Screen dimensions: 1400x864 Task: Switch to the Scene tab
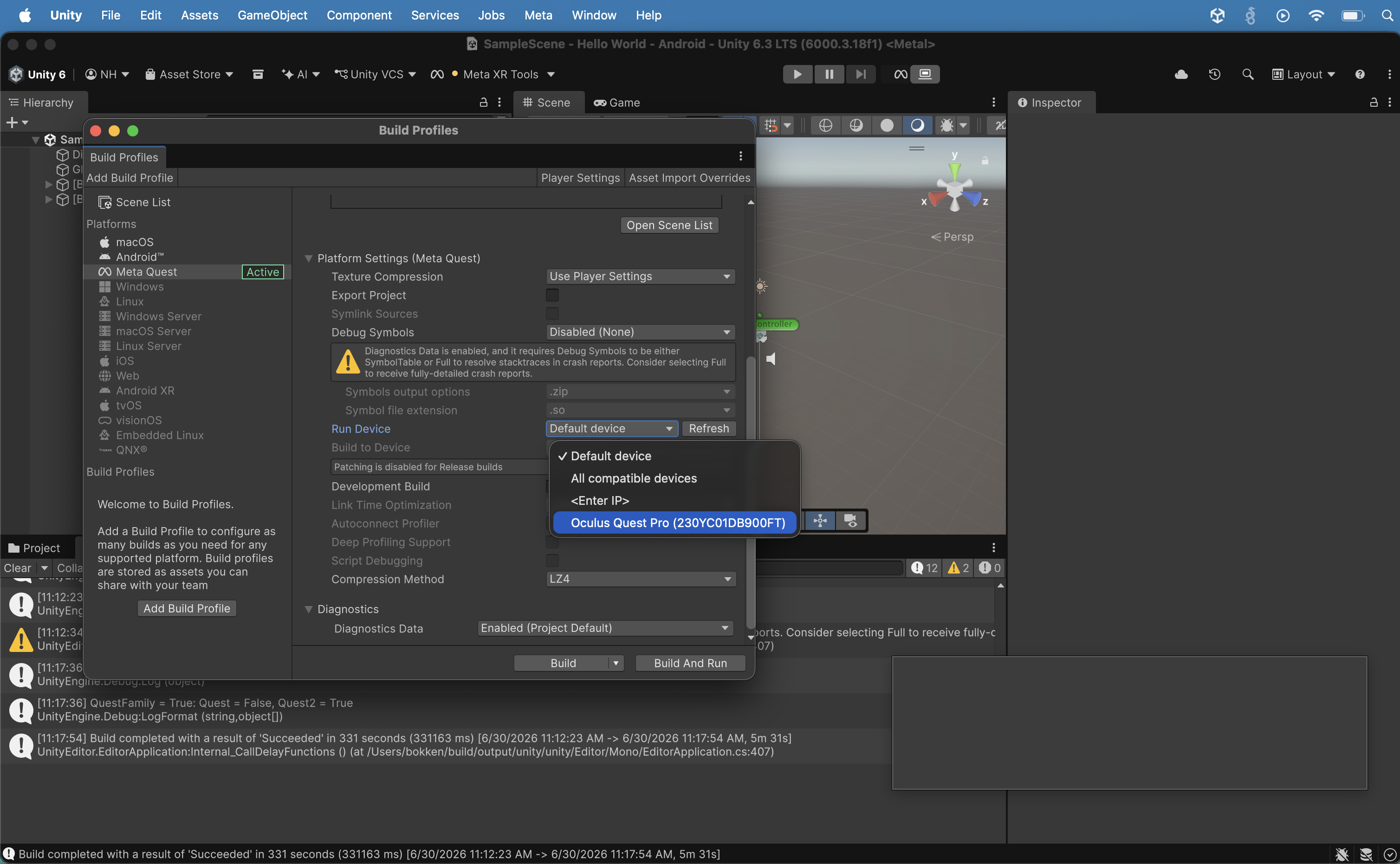coord(547,103)
